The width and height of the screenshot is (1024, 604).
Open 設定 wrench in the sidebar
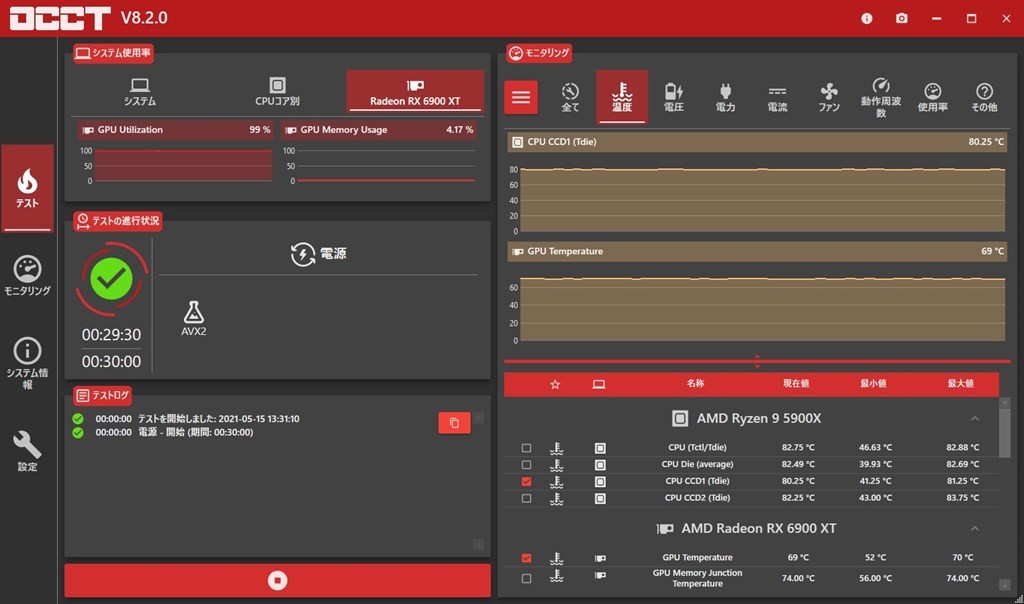[x=28, y=450]
